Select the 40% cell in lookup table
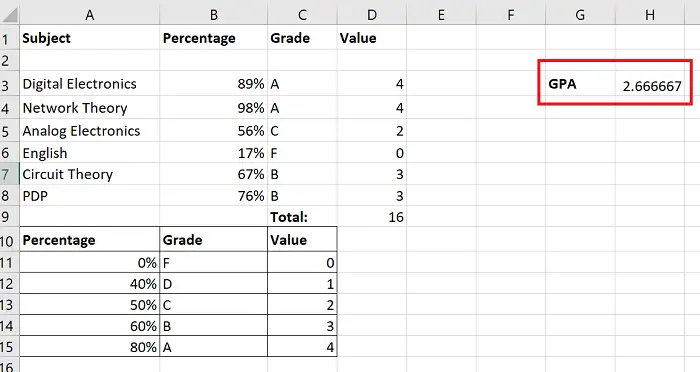Viewport: 700px width, 372px height. [89, 284]
